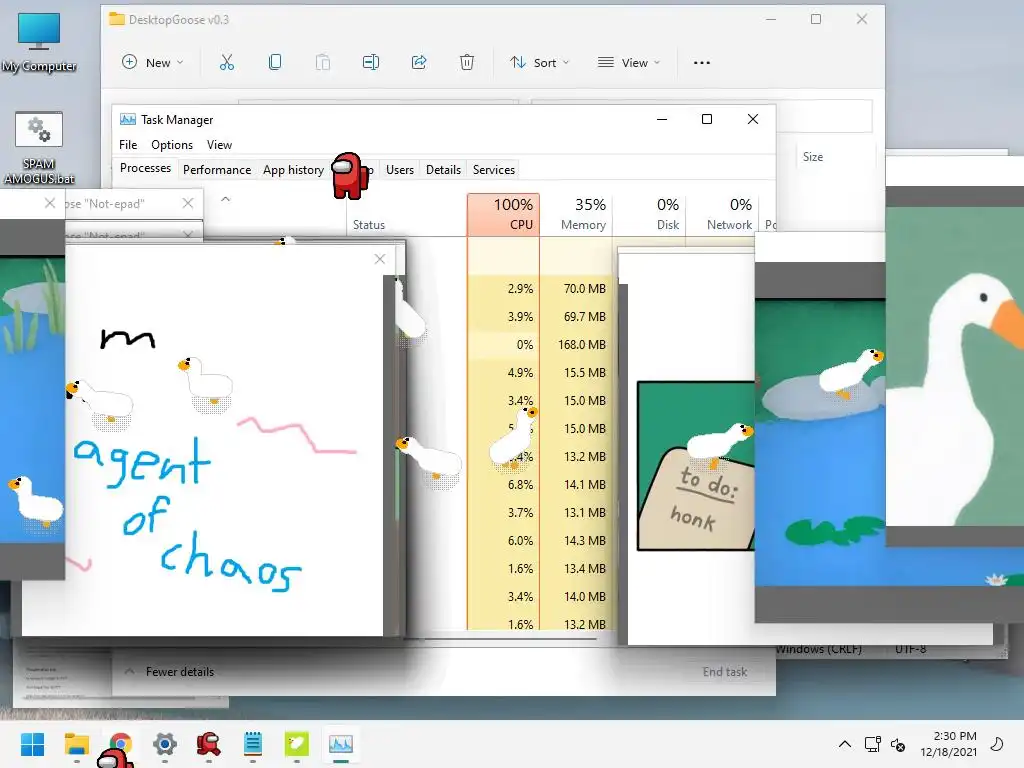This screenshot has height=768, width=1024.
Task: Click the UTF-8 encoding in Notepad status bar
Action: click(x=910, y=649)
